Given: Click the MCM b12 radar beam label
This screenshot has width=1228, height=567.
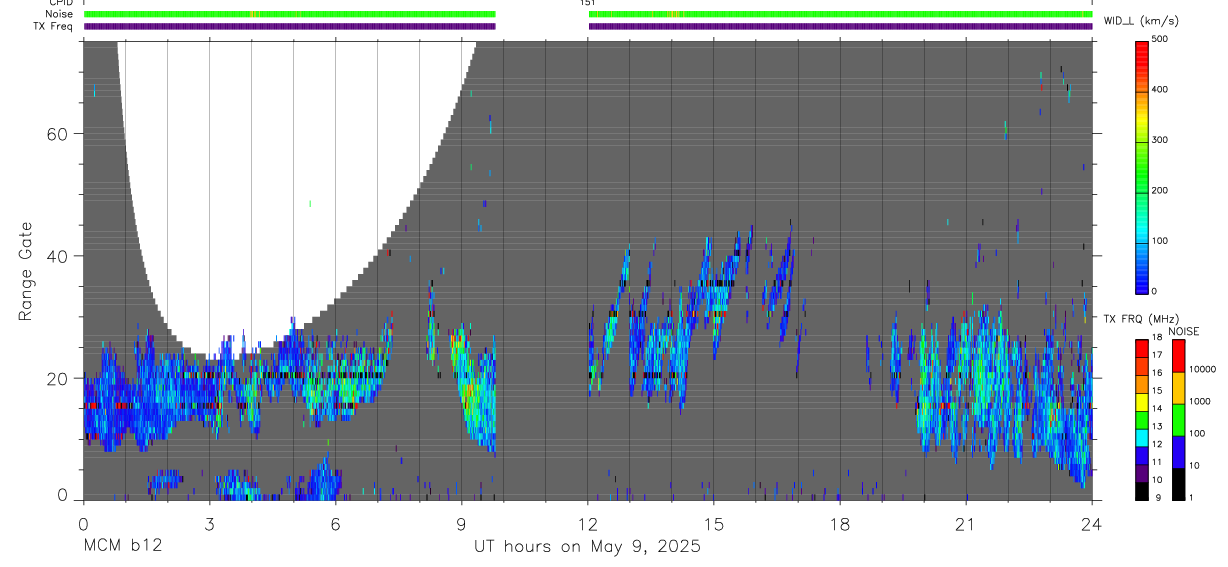Looking at the screenshot, I should tap(121, 547).
